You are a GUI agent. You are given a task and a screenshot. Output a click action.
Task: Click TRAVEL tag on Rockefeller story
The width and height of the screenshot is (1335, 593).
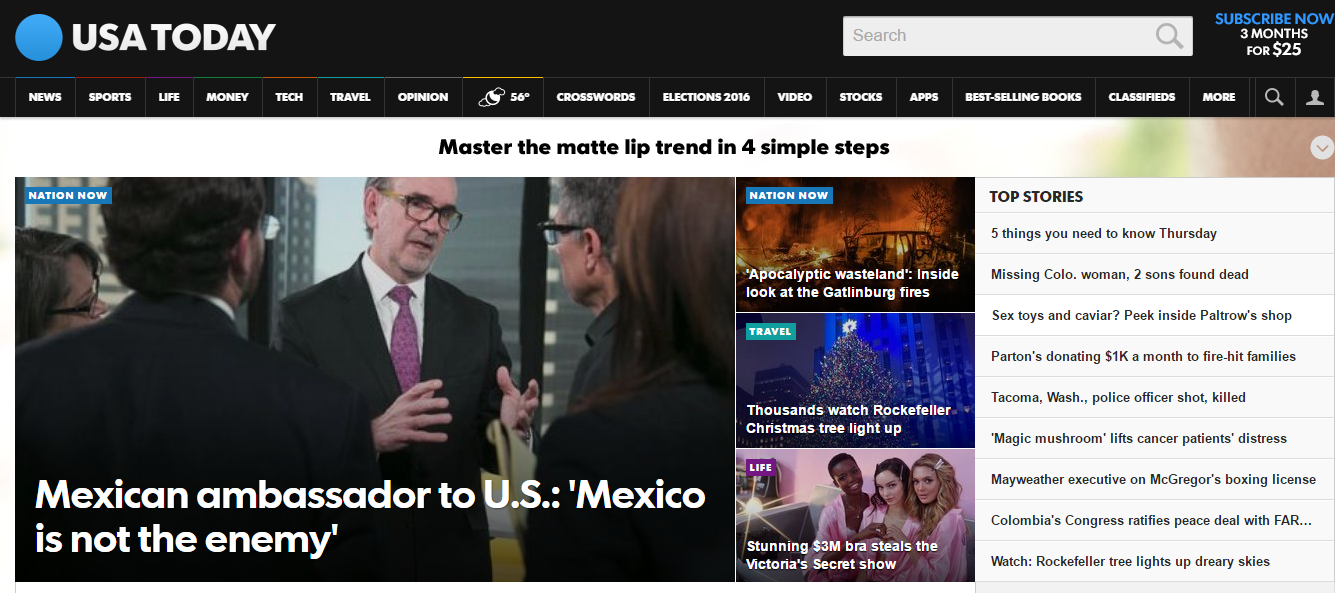click(770, 331)
